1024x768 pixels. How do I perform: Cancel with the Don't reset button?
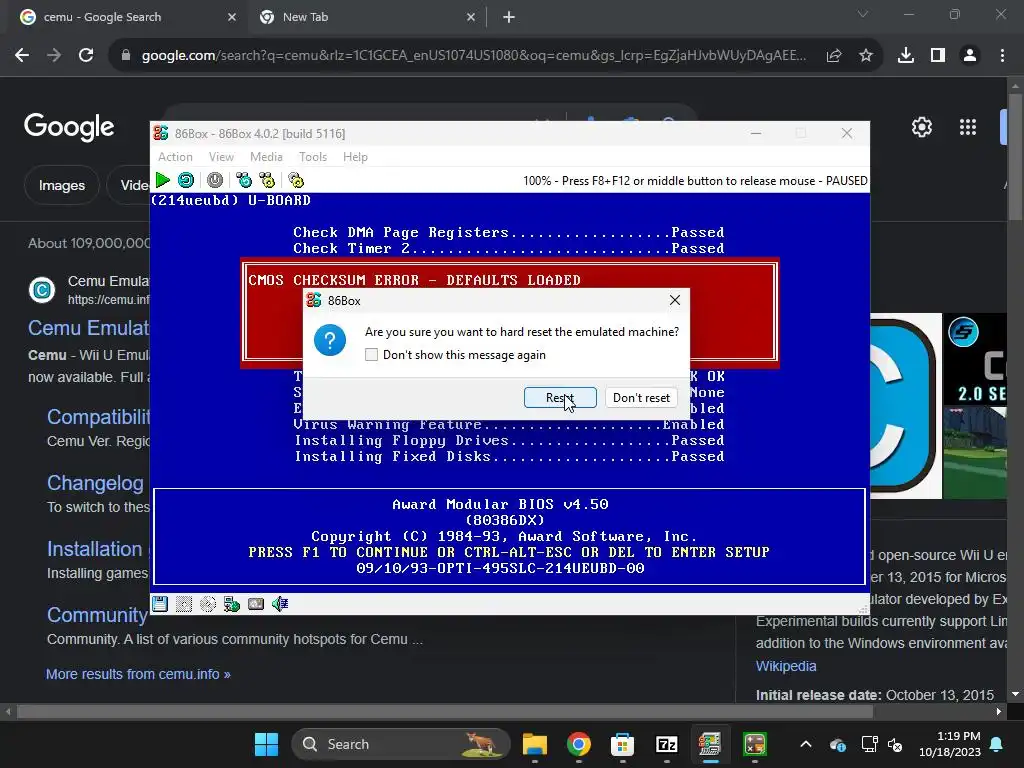(x=641, y=398)
